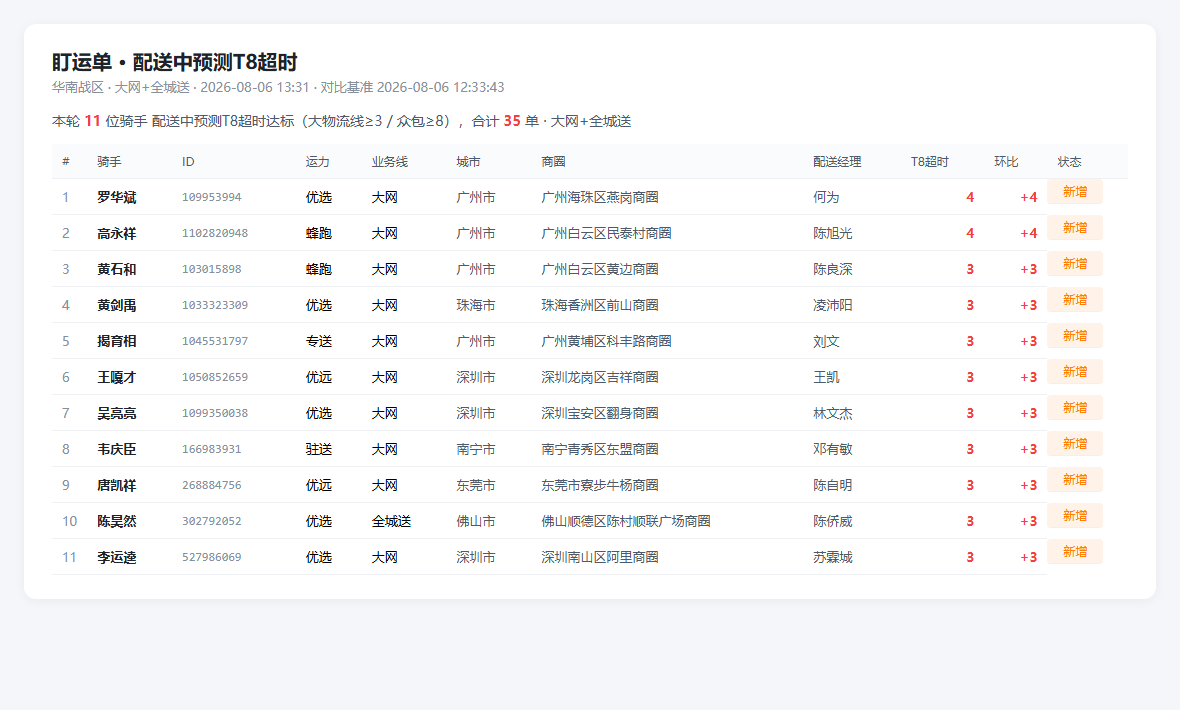Select rider name 罗华斌
This screenshot has width=1180, height=710.
(117, 197)
